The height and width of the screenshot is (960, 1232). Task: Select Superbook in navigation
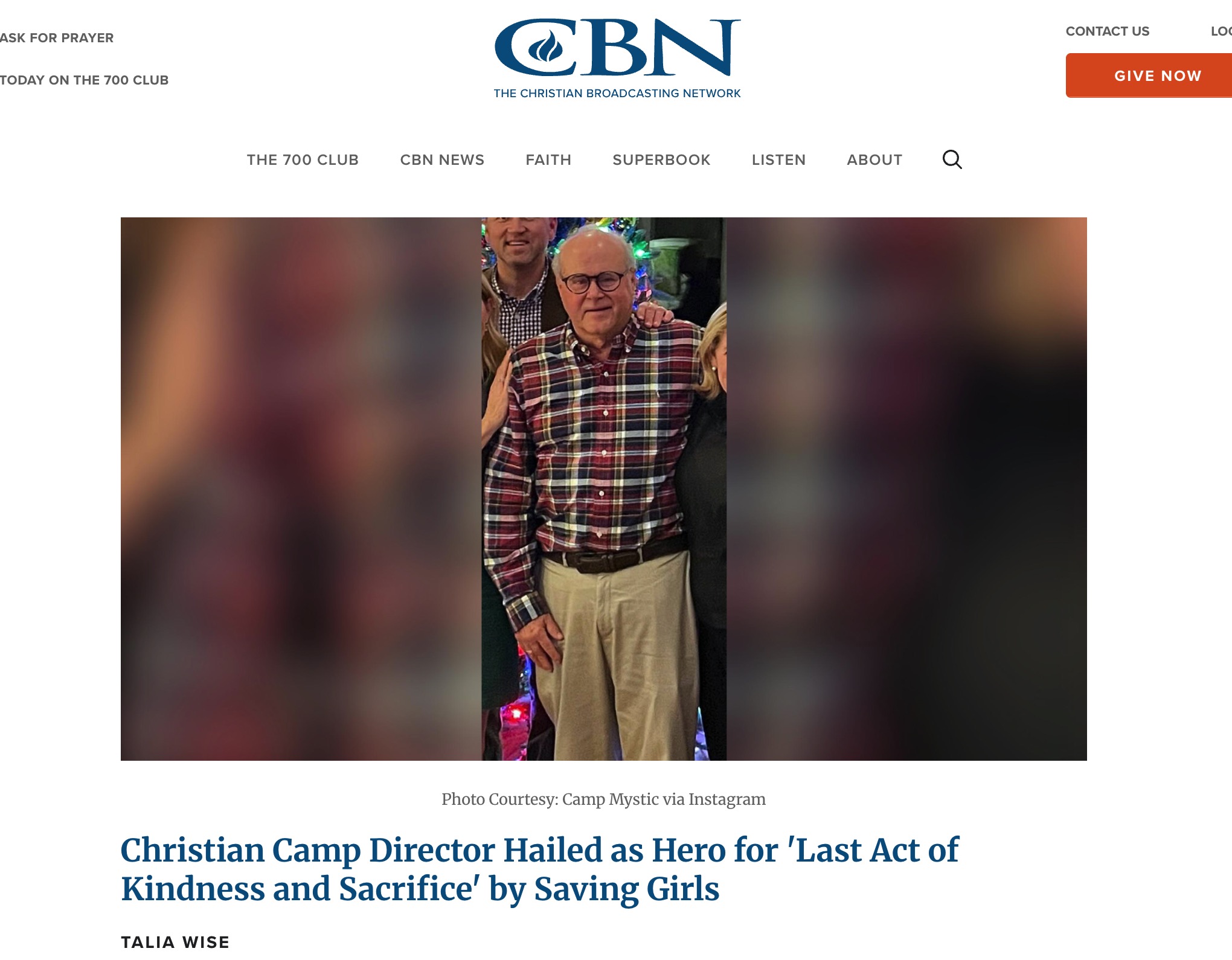[x=661, y=160]
